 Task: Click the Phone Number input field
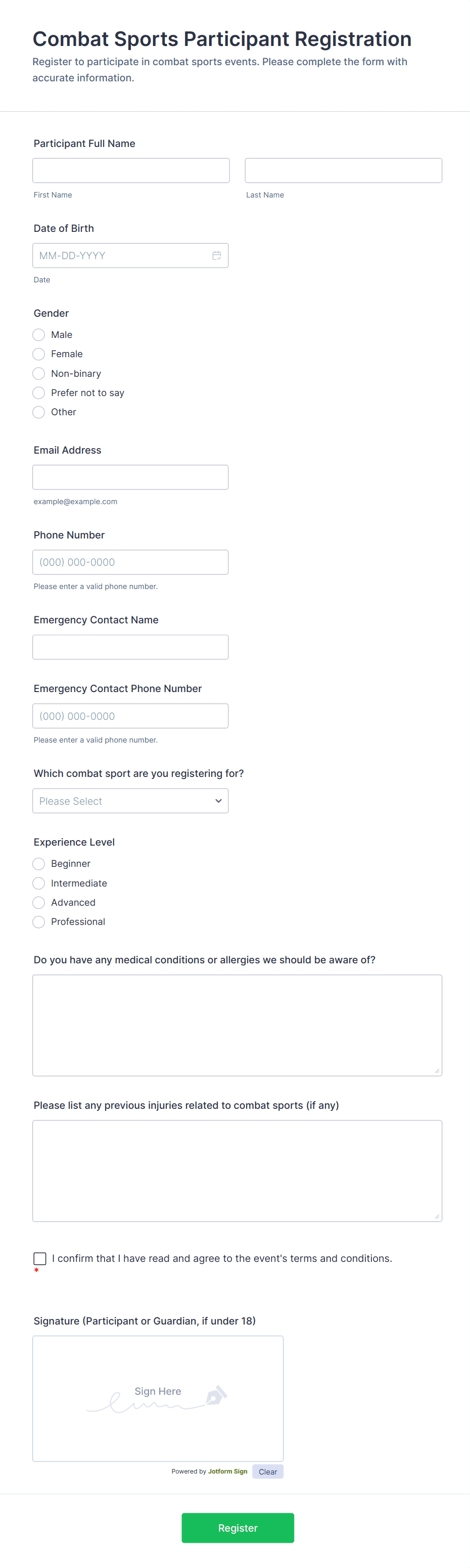[x=130, y=562]
